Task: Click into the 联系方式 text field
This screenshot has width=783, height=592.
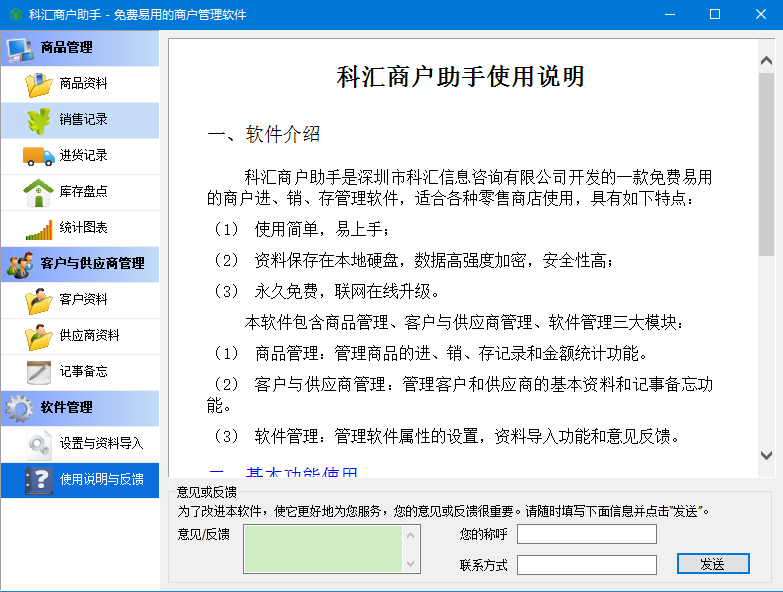Action: click(x=586, y=565)
